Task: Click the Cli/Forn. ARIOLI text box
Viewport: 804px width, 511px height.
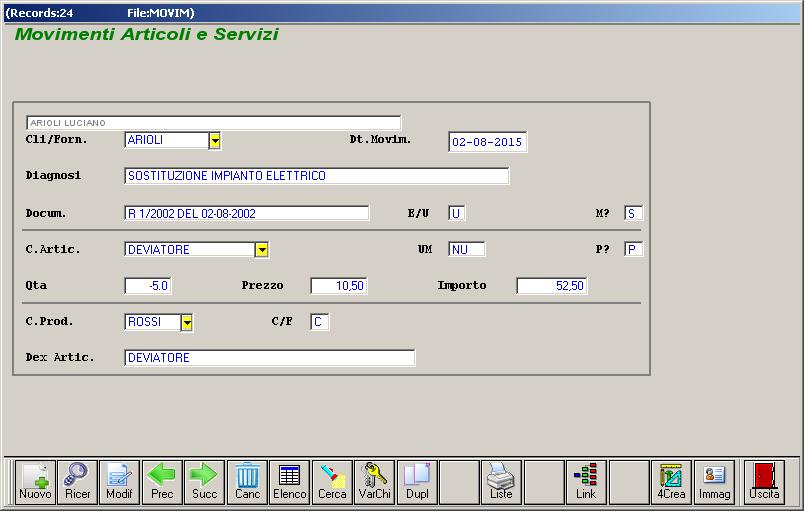Action: click(x=167, y=140)
